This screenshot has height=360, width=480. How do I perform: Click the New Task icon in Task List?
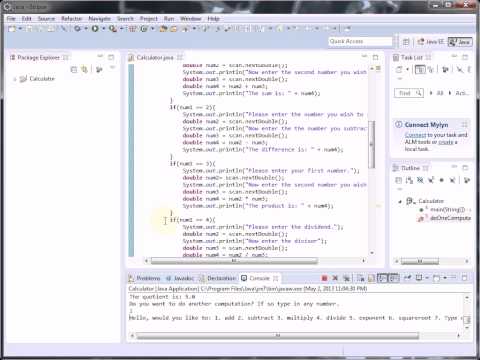point(399,69)
